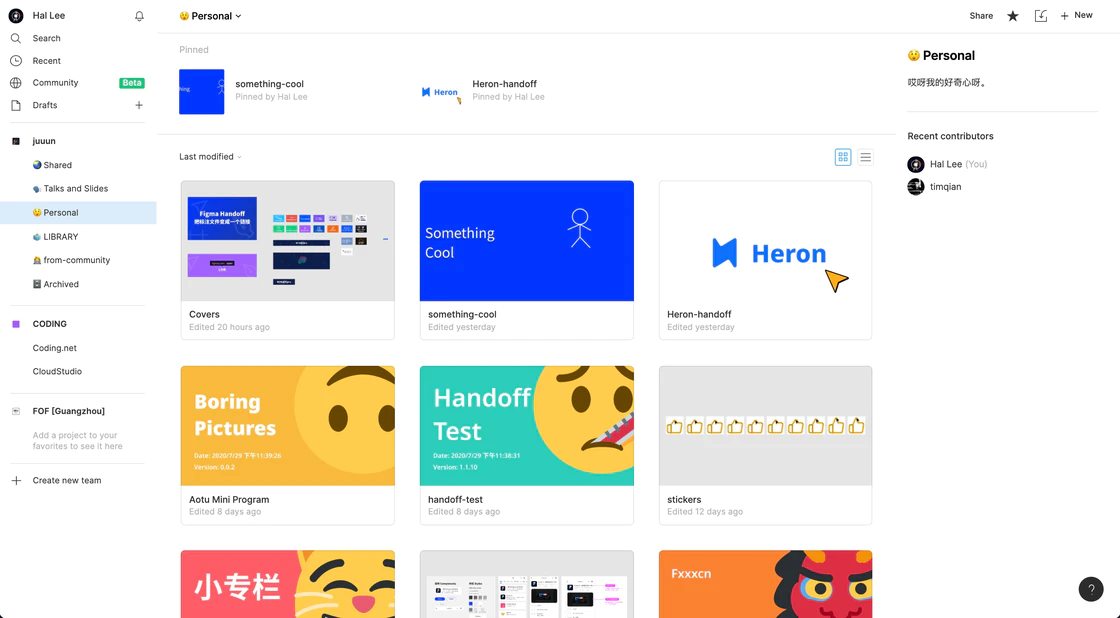Open the CloudStudio project
Image resolution: width=1120 pixels, height=618 pixels.
(x=57, y=372)
